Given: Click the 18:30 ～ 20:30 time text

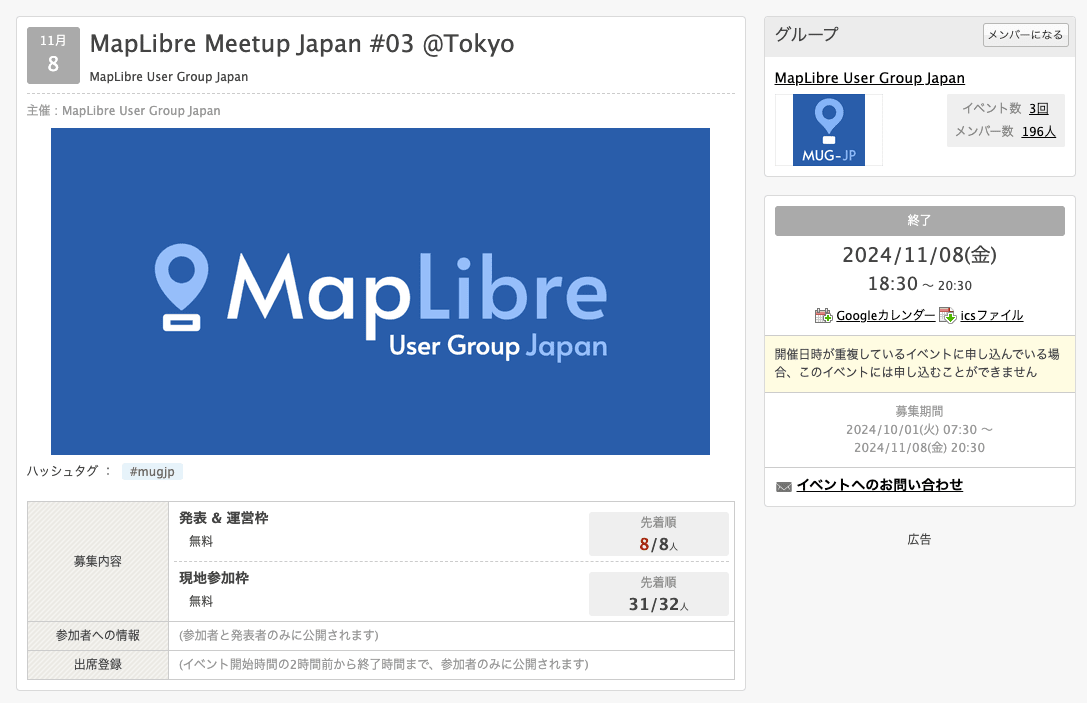Looking at the screenshot, I should tap(919, 284).
